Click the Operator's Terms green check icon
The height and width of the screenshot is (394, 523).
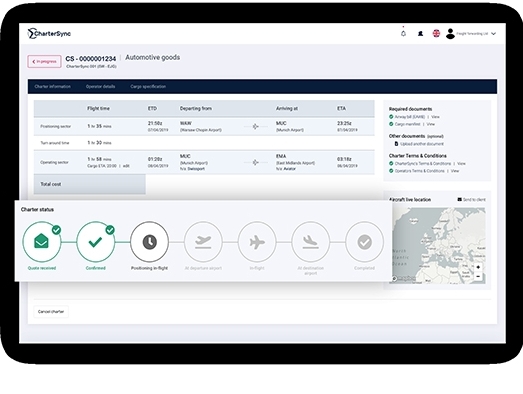coord(391,171)
